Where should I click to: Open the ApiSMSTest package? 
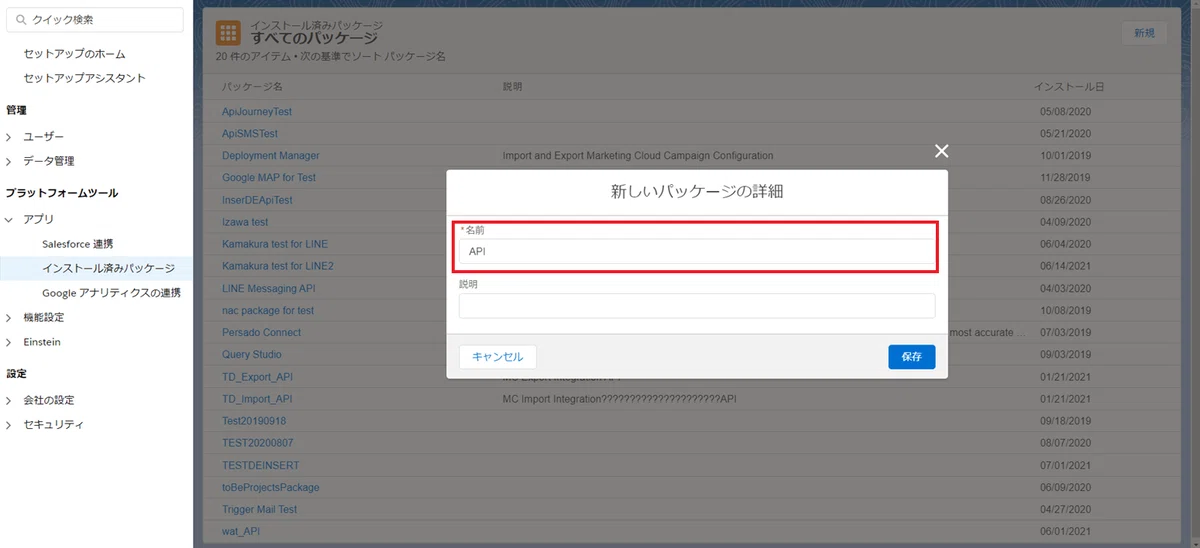[x=250, y=134]
